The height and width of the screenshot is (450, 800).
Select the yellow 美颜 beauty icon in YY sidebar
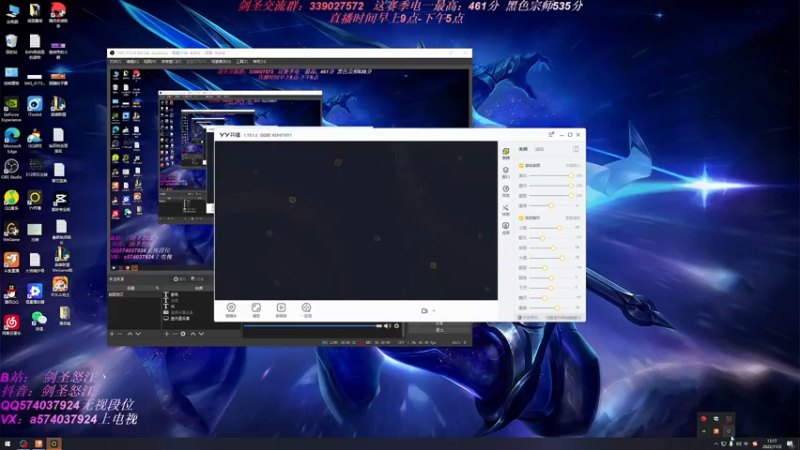pyautogui.click(x=506, y=154)
